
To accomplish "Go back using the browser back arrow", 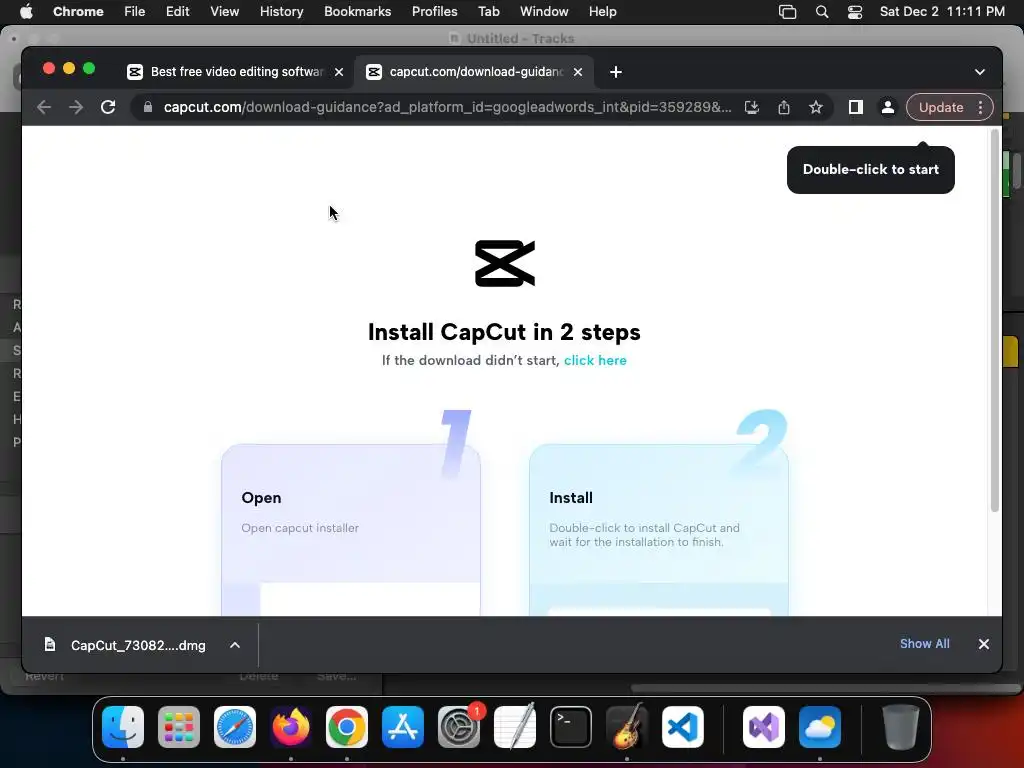I will [44, 107].
